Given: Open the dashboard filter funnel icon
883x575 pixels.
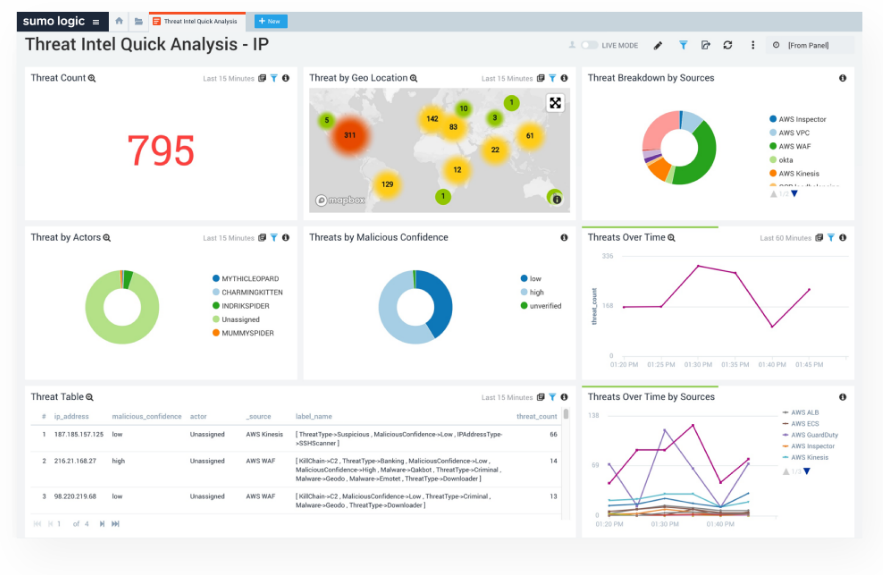Looking at the screenshot, I should [x=683, y=45].
